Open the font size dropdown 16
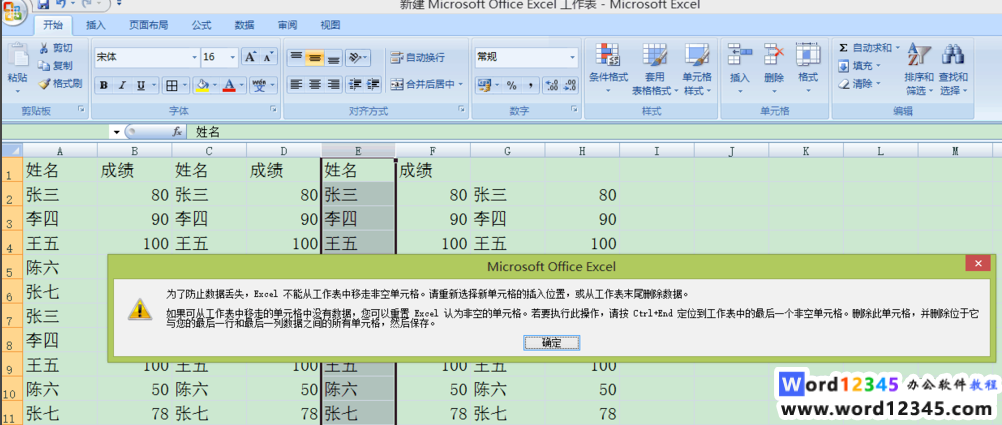Viewport: 1002px width, 425px height. tap(233, 57)
